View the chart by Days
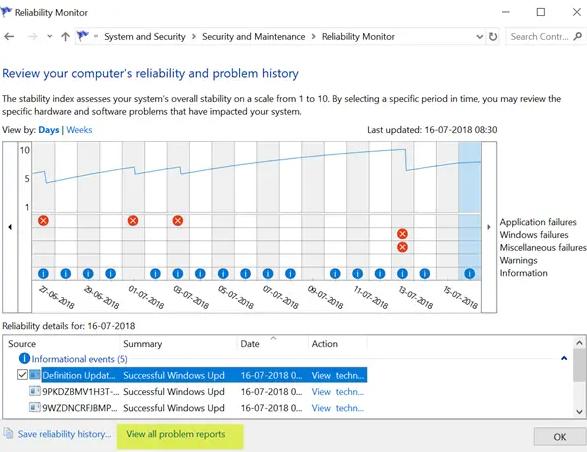Image resolution: width=587 pixels, height=452 pixels. pos(49,130)
